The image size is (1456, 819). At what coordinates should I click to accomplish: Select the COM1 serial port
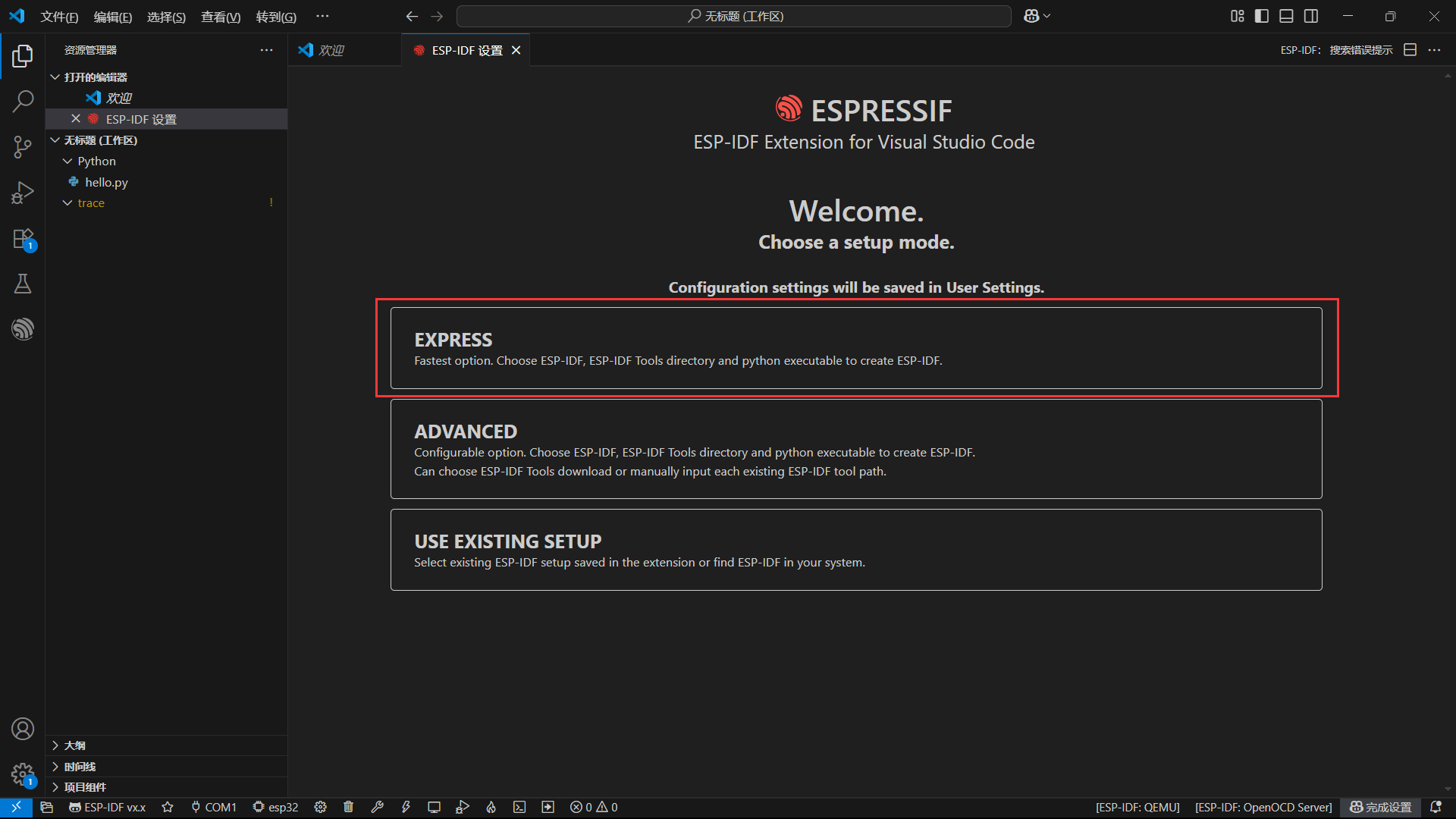(x=214, y=808)
